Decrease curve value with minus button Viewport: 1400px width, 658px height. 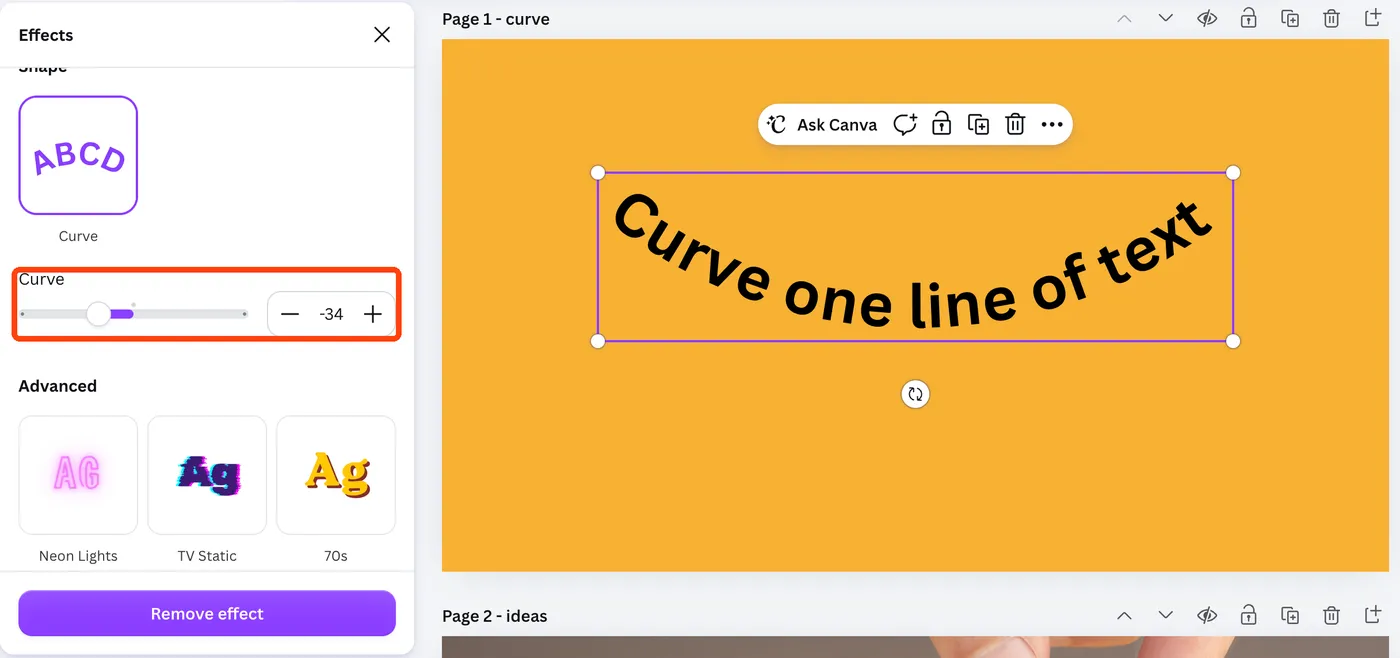tap(290, 314)
